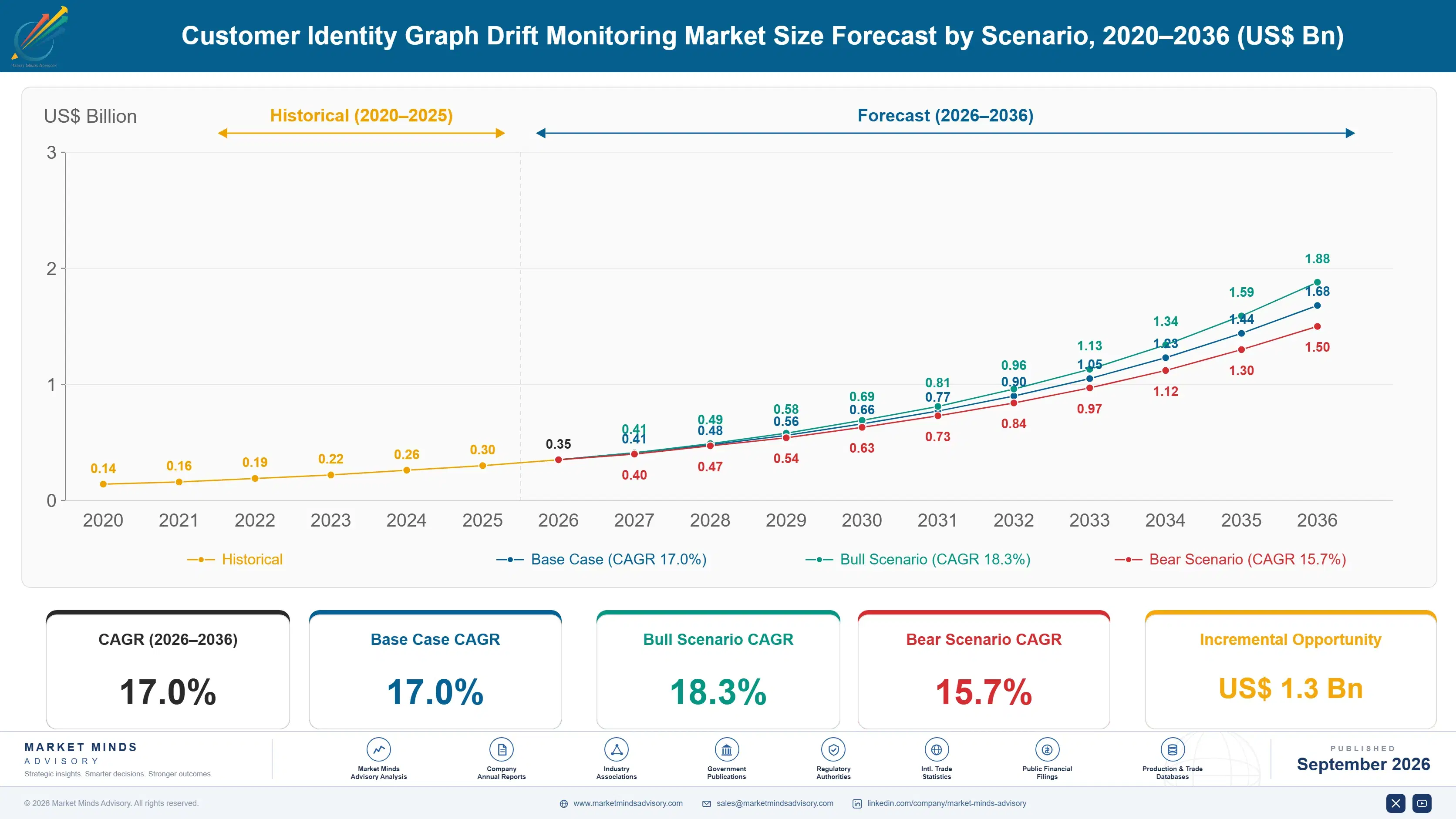Click the Bear Scenario (CAGR 15.7%) legend entry
The width and height of the screenshot is (1456, 819).
(1230, 559)
